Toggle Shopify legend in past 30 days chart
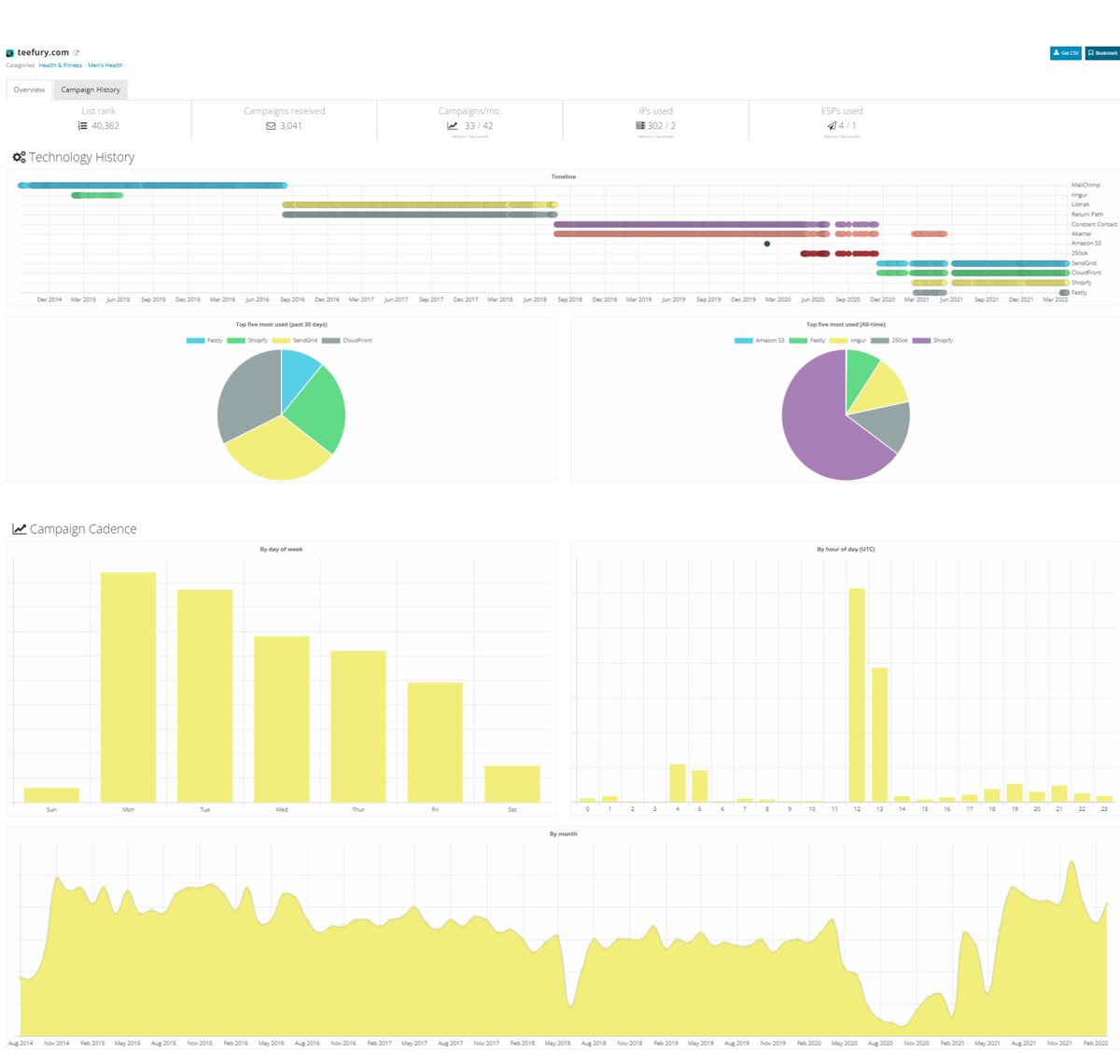The width and height of the screenshot is (1120, 1064). pyautogui.click(x=247, y=341)
